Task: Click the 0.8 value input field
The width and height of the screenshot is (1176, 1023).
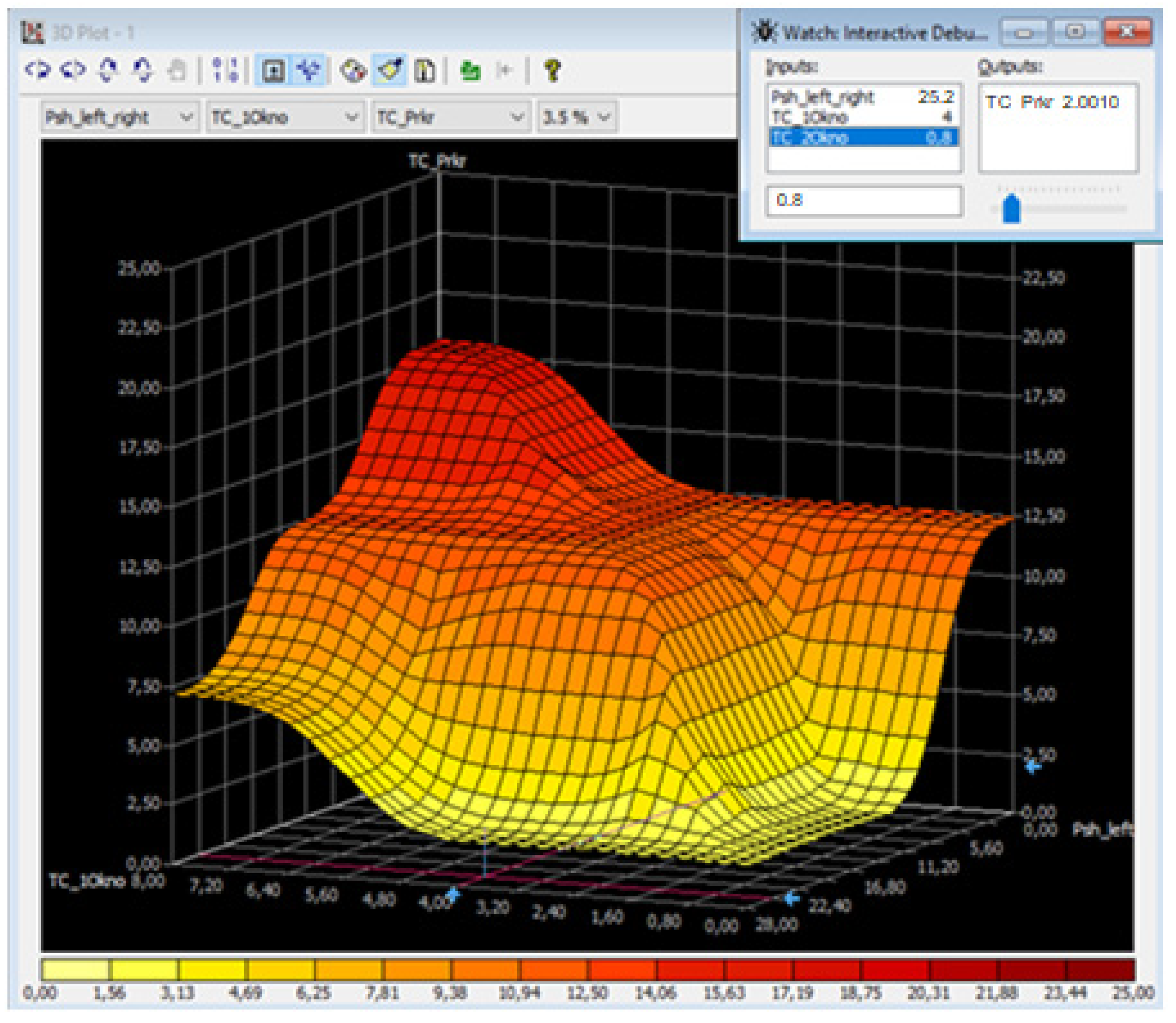Action: point(864,201)
